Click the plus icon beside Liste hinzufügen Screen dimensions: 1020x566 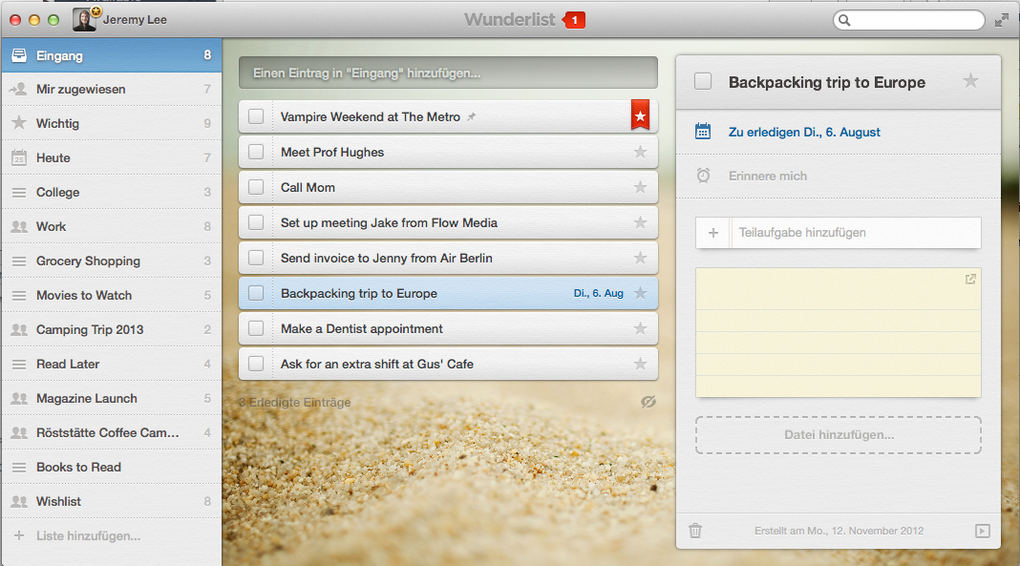[20, 535]
